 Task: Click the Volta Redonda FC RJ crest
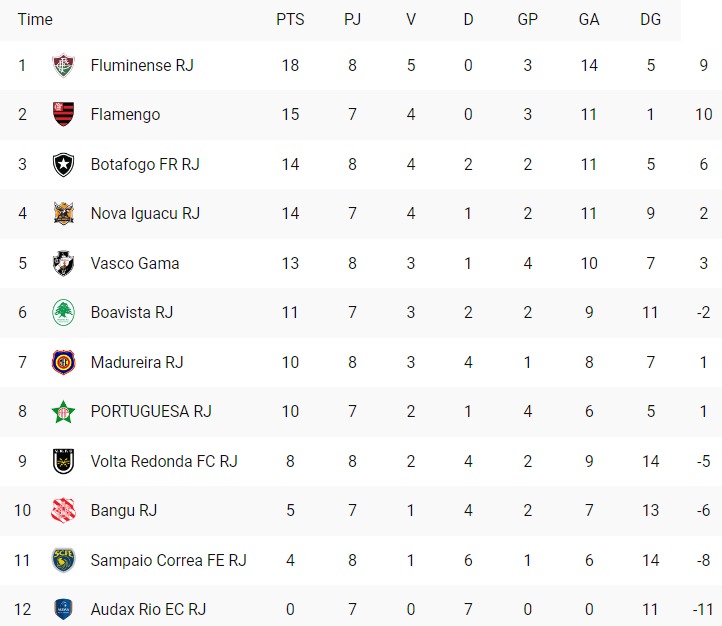tap(64, 461)
